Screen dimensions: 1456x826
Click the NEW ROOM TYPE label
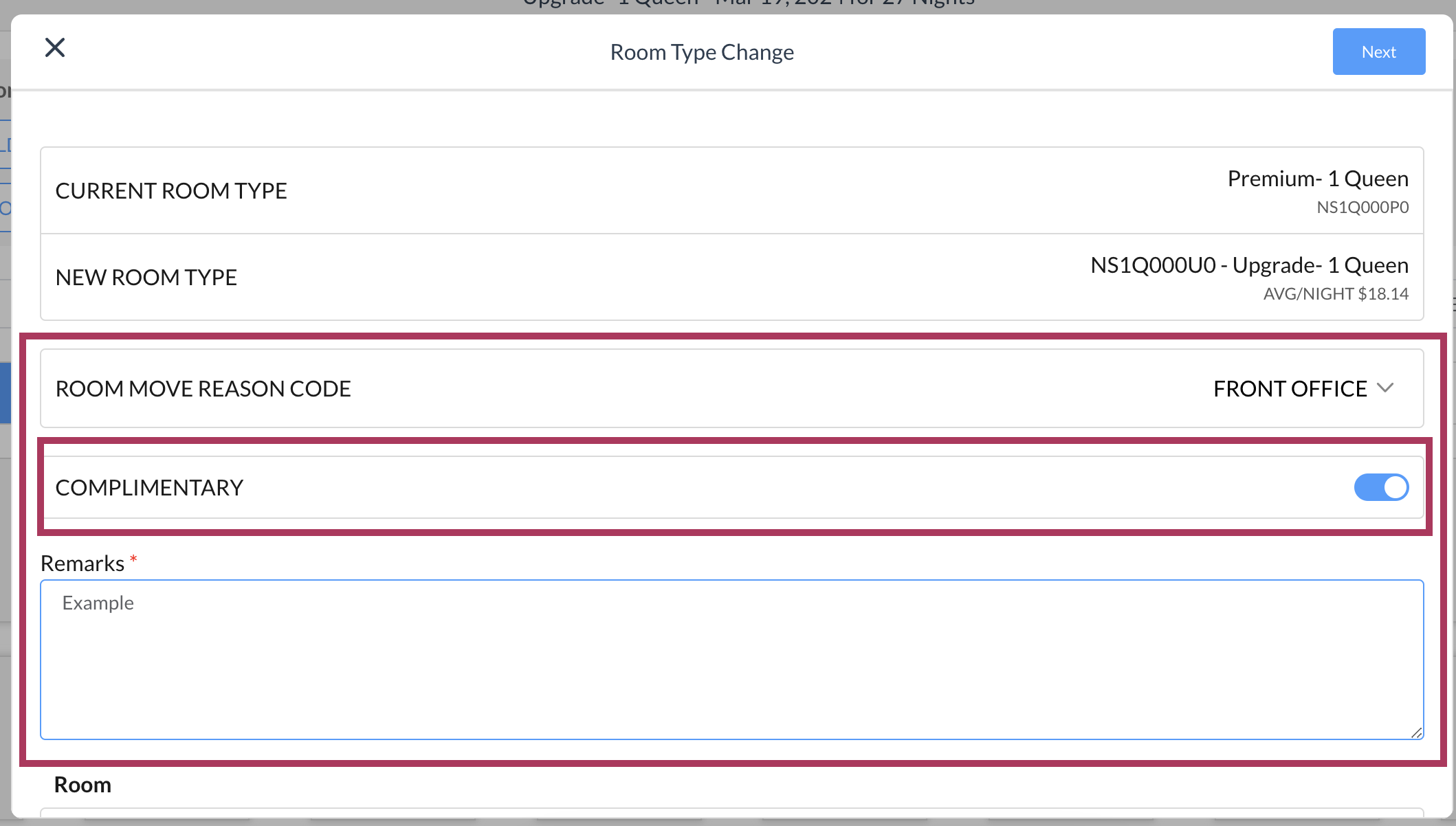point(146,278)
